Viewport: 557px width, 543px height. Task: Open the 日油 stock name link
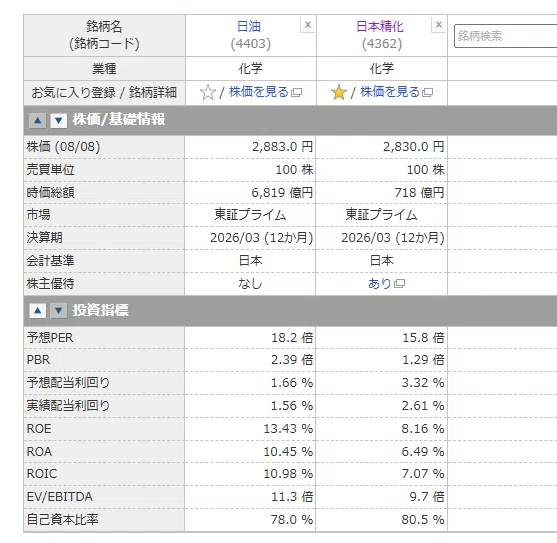click(x=249, y=27)
